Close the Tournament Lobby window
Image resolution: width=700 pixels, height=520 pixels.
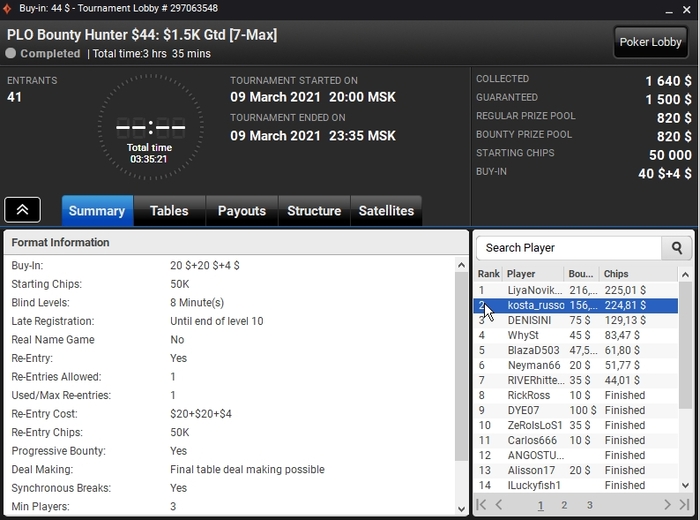(x=687, y=9)
